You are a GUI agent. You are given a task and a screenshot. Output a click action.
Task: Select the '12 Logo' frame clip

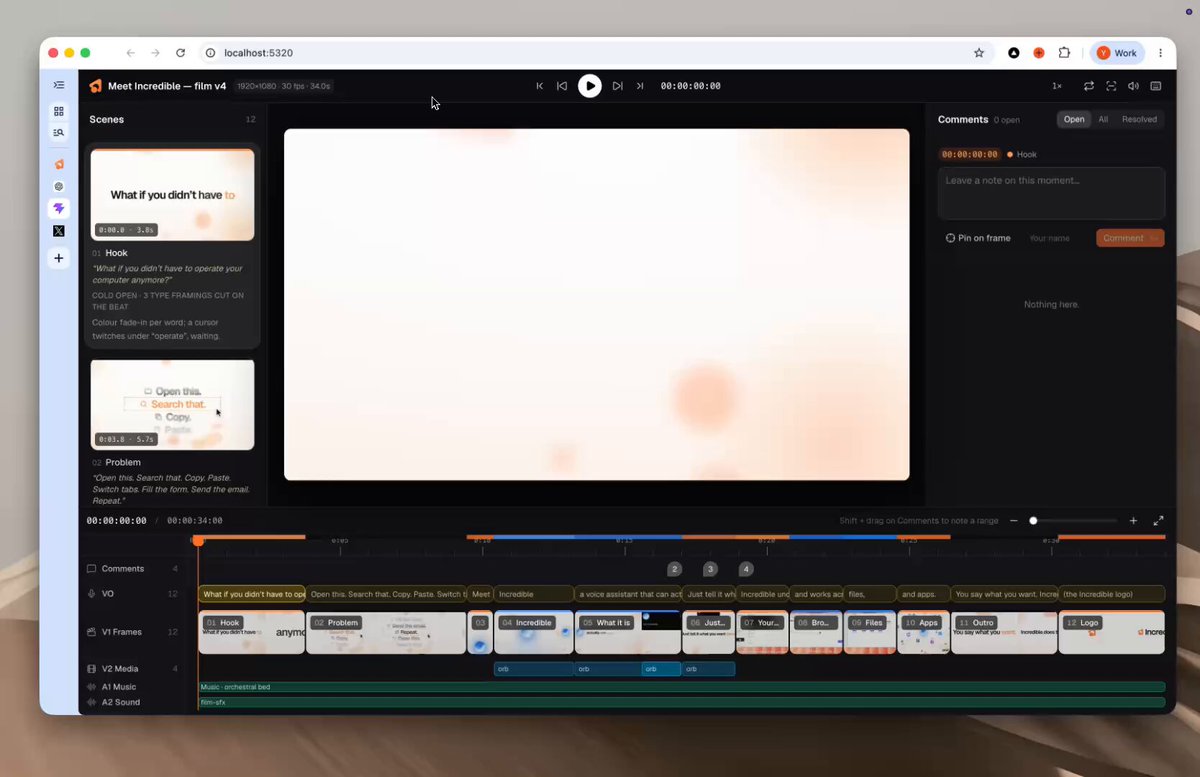[x=1112, y=632]
